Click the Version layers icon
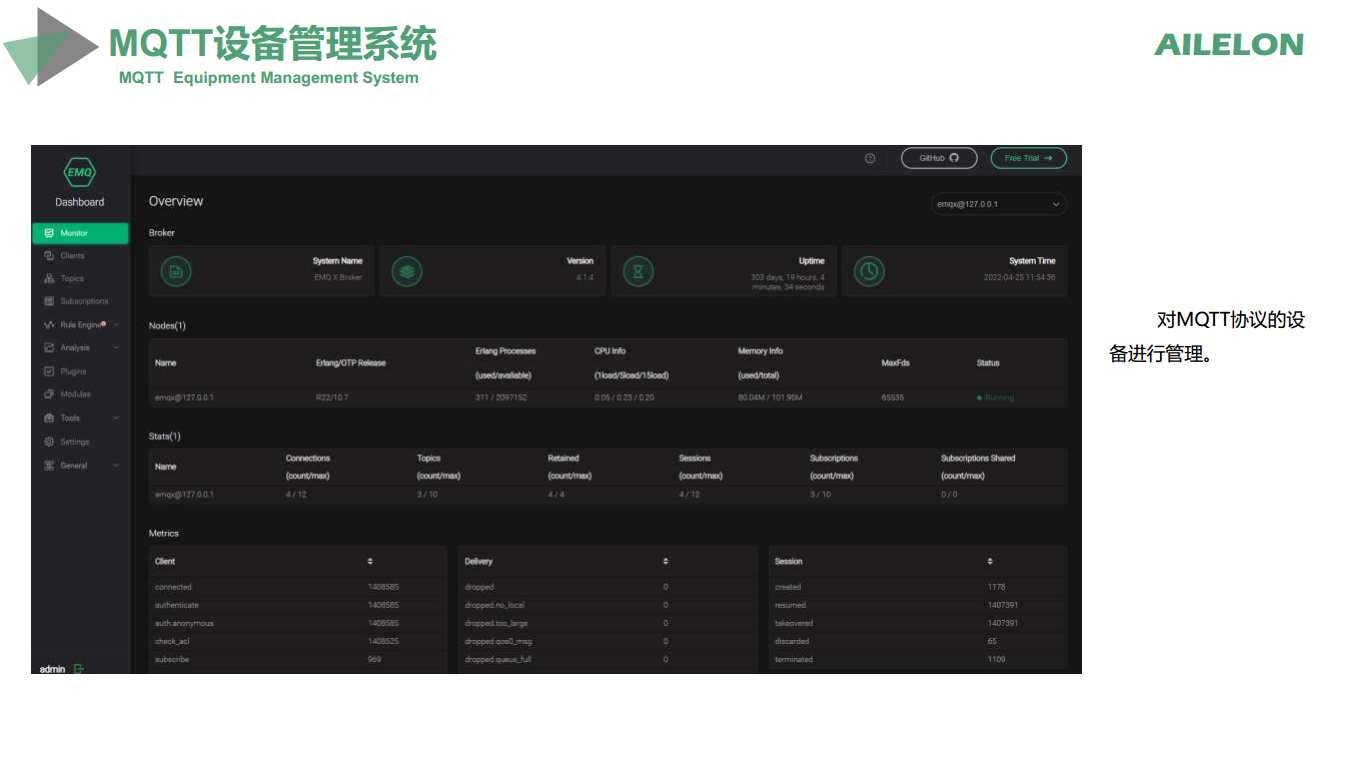The height and width of the screenshot is (759, 1350). pos(407,271)
